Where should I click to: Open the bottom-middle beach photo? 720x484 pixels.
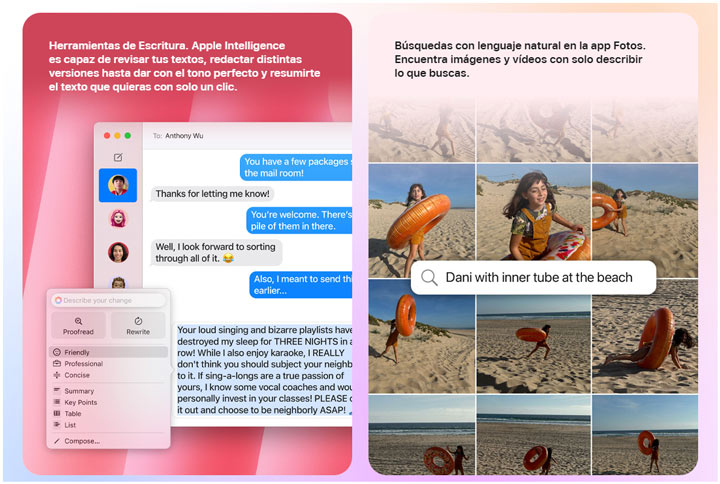click(x=534, y=435)
